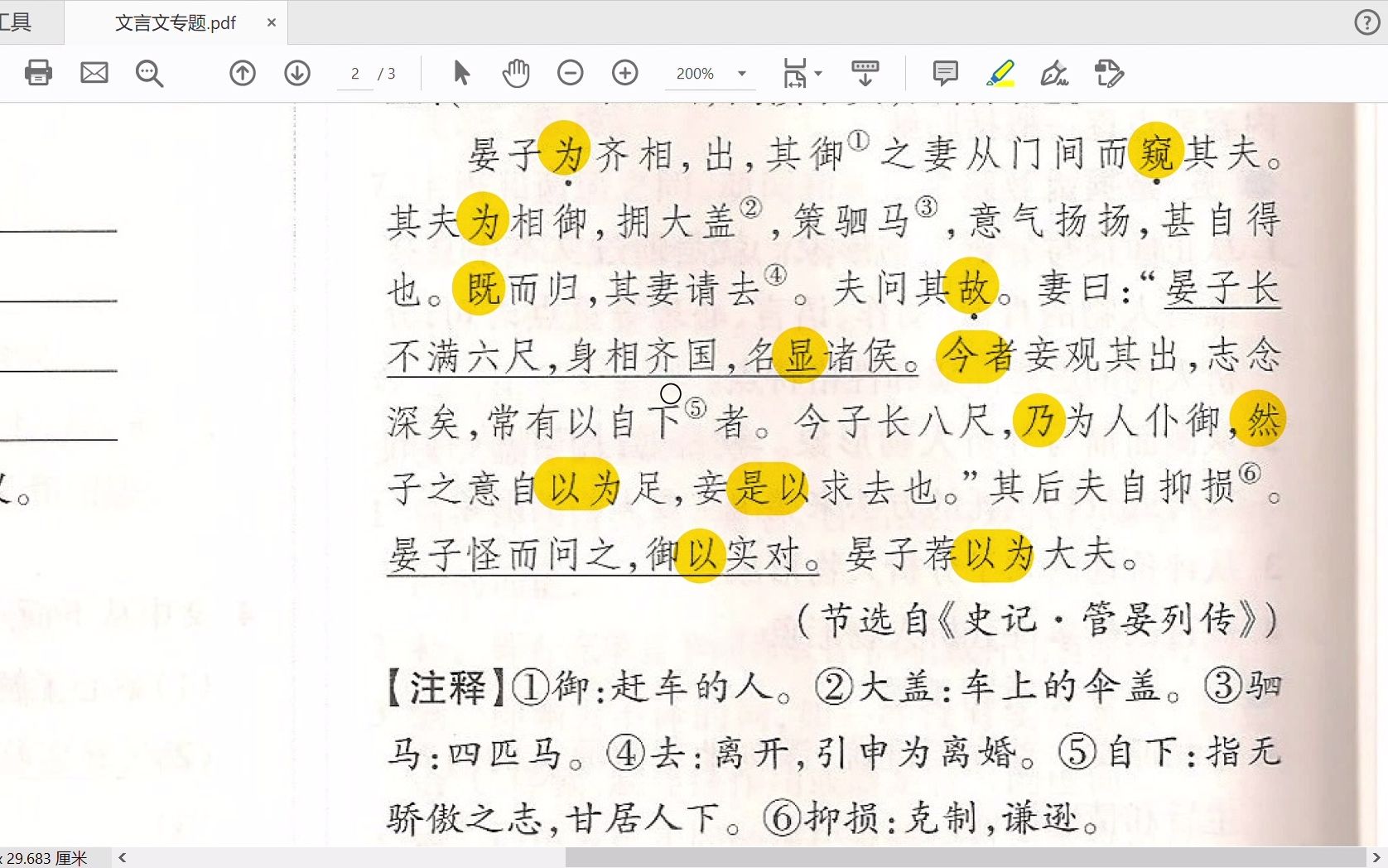Click the scroll right arrow at bottom
The height and width of the screenshot is (868, 1388).
(1376, 858)
